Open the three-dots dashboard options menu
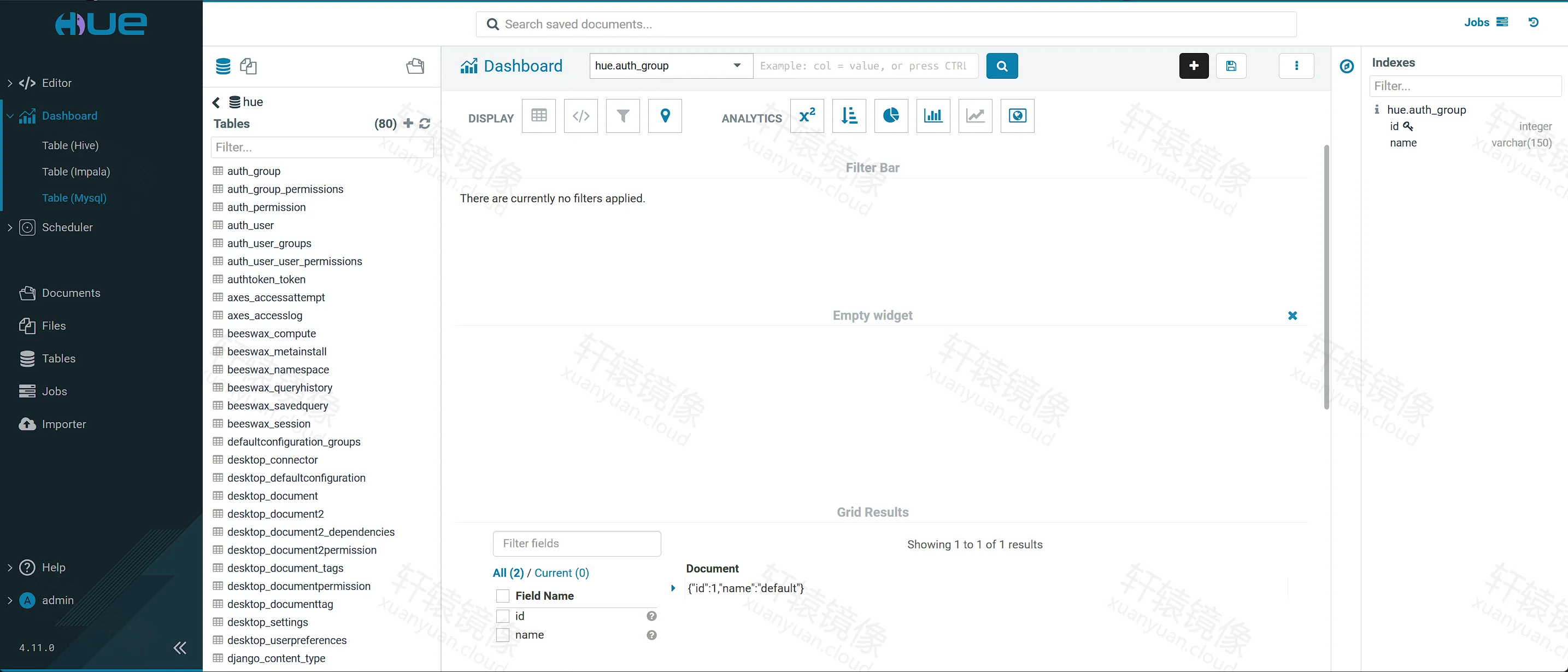Viewport: 1568px width, 672px height. [1296, 66]
